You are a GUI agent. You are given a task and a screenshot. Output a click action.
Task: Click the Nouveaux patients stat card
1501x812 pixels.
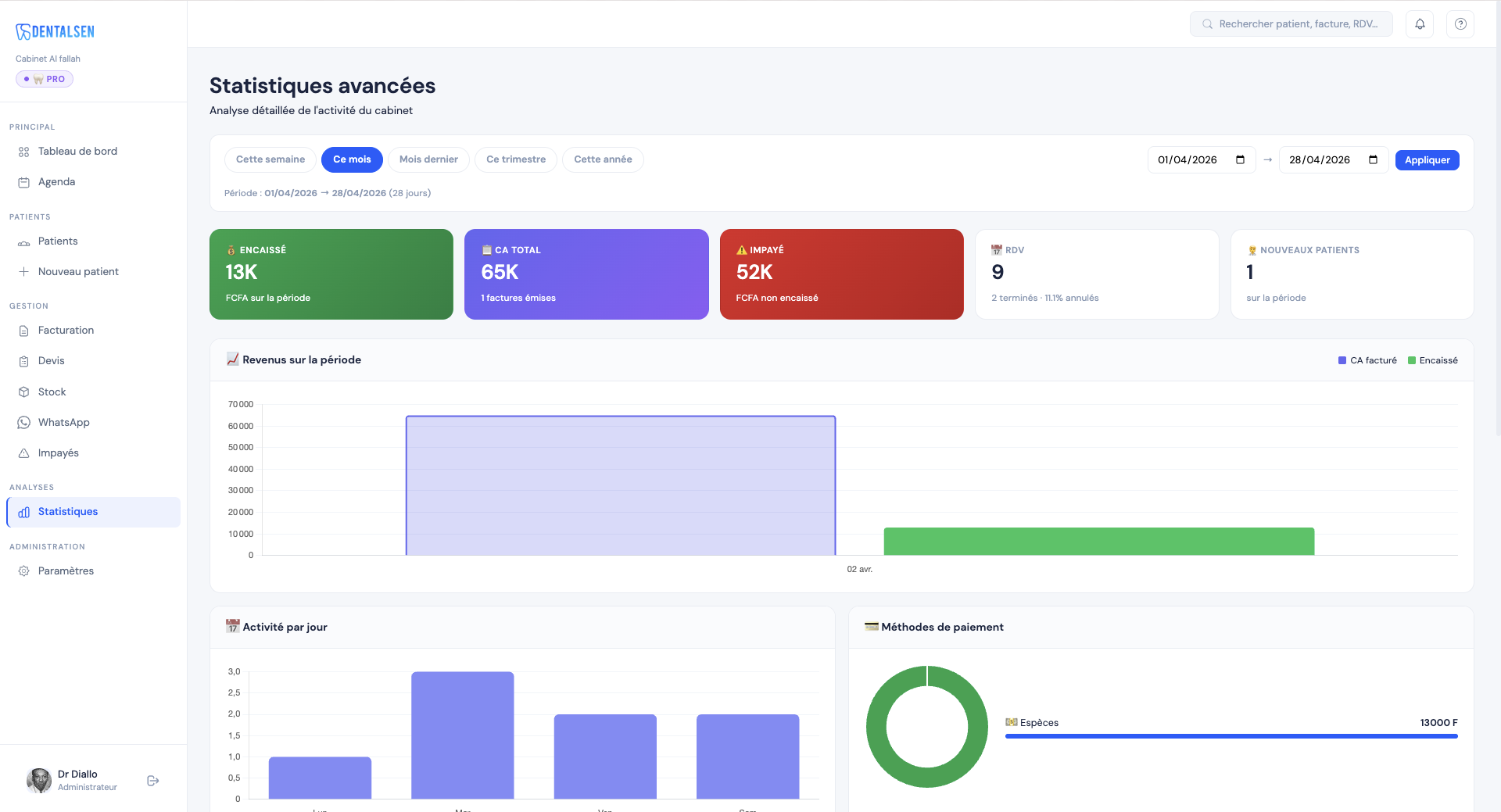pyautogui.click(x=1352, y=274)
